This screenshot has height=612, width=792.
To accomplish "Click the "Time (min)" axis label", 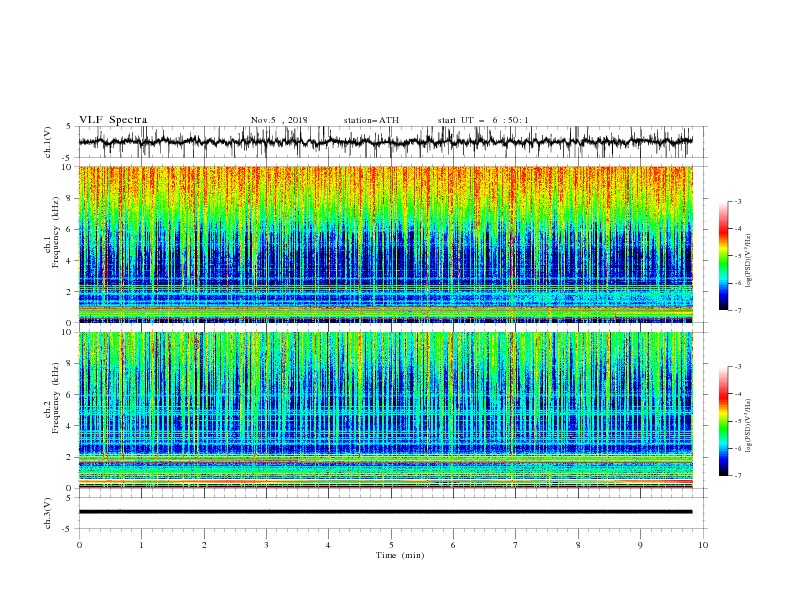I will 400,555.
